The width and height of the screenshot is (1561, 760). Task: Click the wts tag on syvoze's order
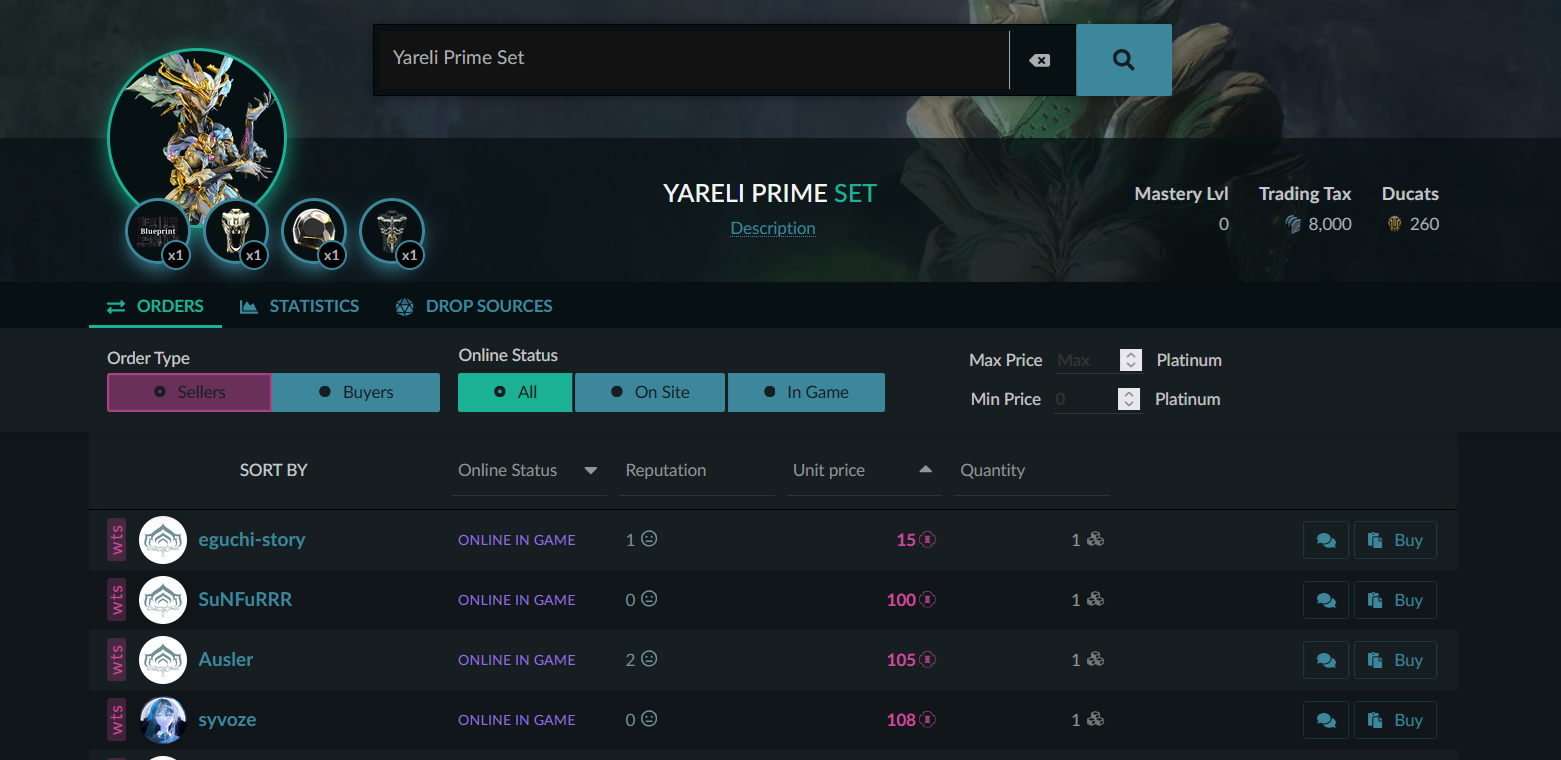[x=117, y=720]
